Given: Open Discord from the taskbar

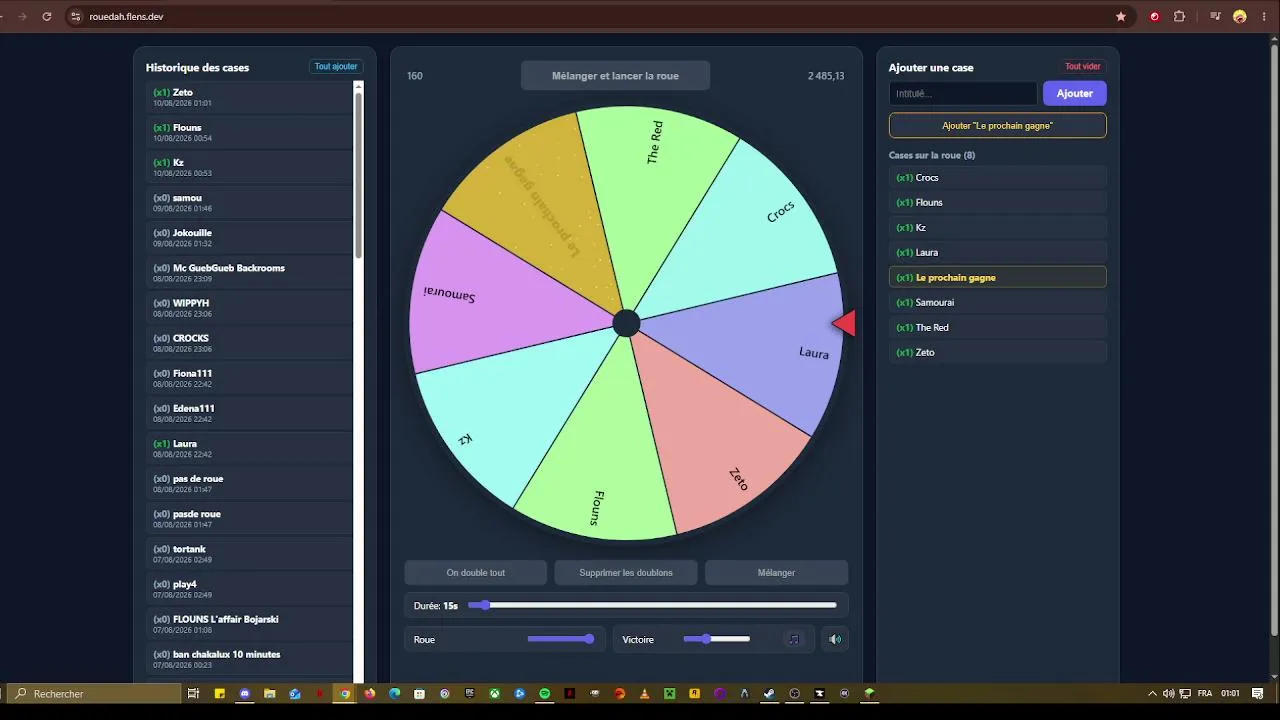Looking at the screenshot, I should pyautogui.click(x=245, y=694).
